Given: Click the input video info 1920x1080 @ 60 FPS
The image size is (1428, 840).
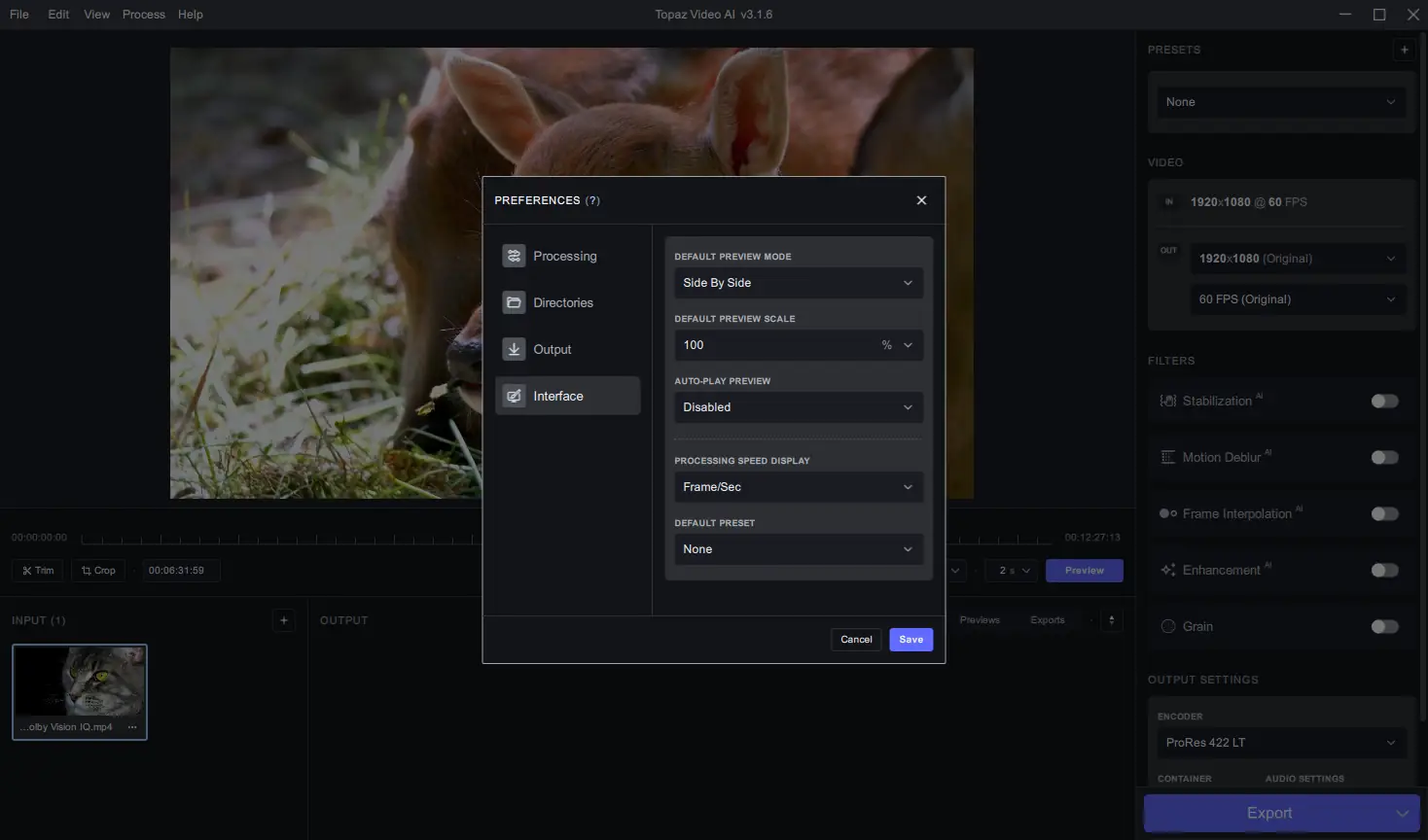Looking at the screenshot, I should (x=1249, y=202).
